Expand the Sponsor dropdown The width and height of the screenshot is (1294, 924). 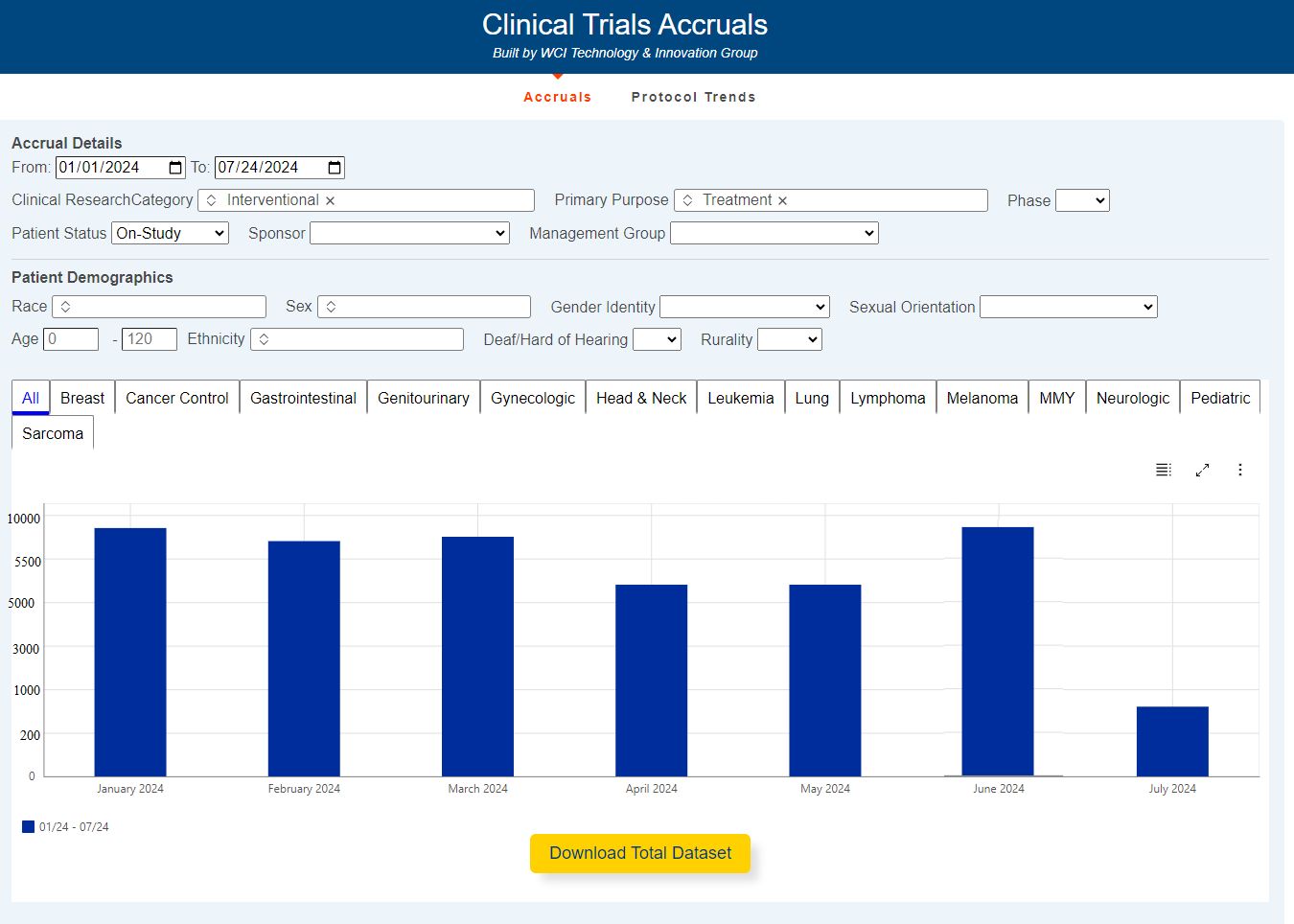pyautogui.click(x=409, y=233)
